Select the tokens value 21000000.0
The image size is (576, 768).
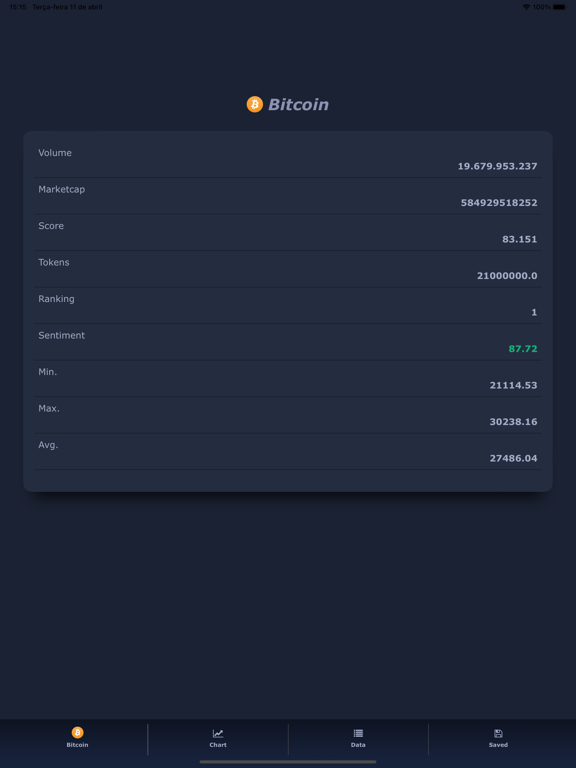coord(507,276)
